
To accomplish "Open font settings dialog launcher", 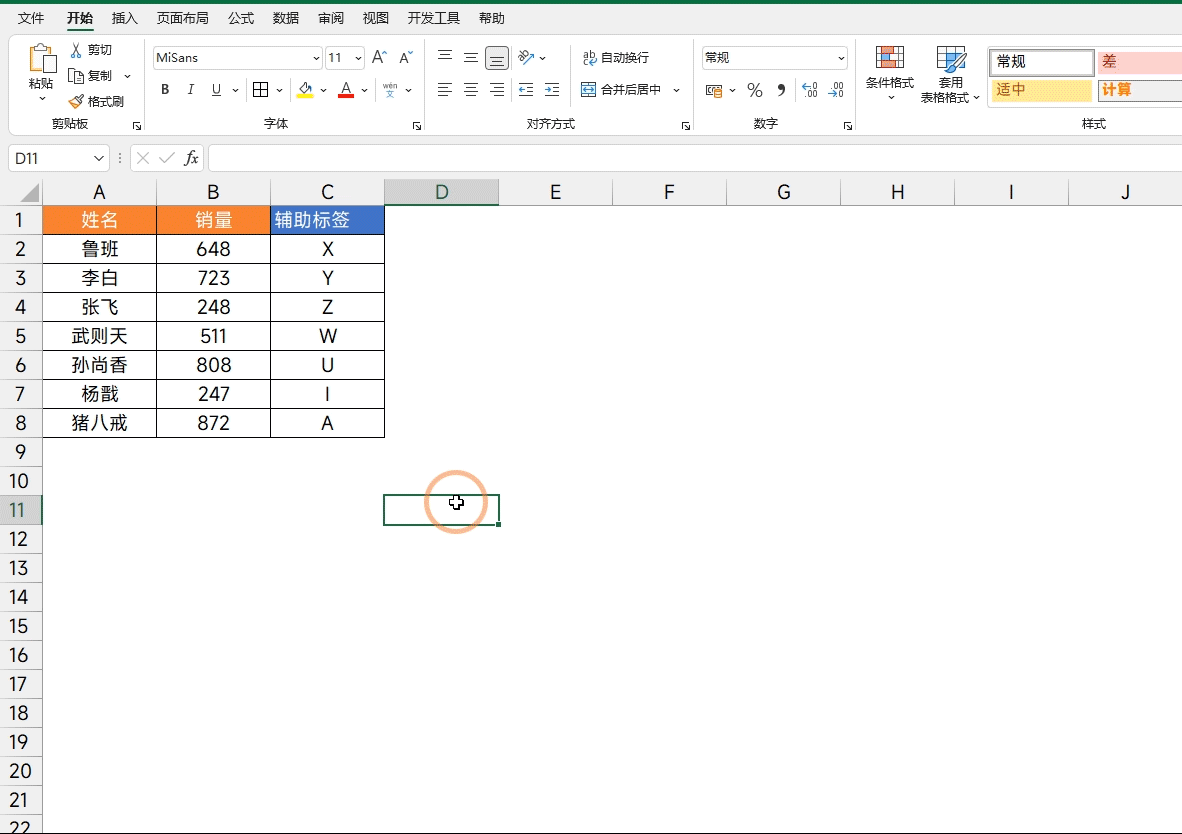I will (x=417, y=126).
